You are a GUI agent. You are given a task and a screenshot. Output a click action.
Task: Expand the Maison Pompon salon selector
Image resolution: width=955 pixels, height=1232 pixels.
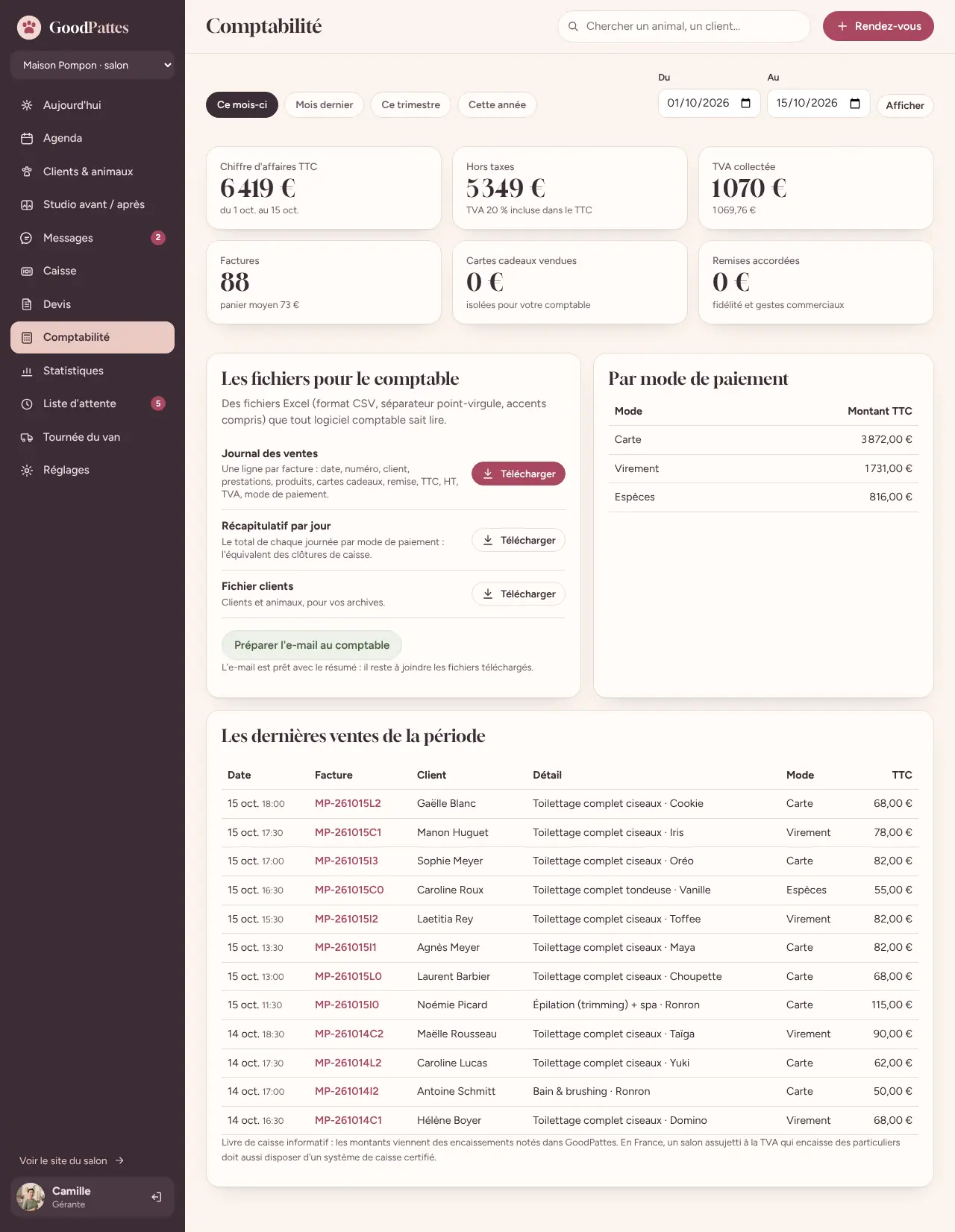pos(93,65)
